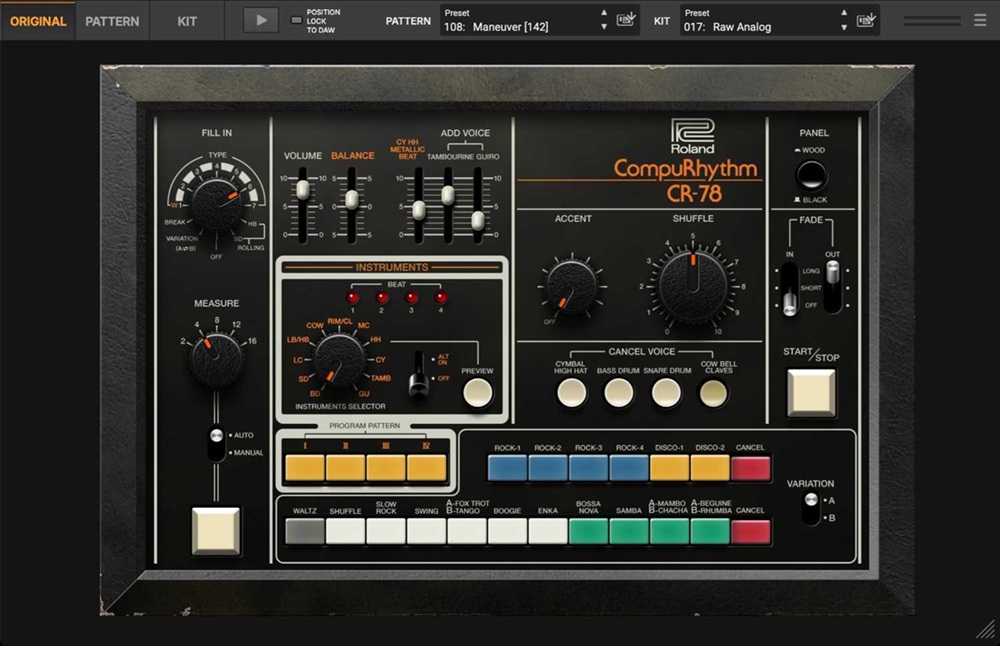Switch to the PATTERN tab
The image size is (1000, 646).
(112, 20)
